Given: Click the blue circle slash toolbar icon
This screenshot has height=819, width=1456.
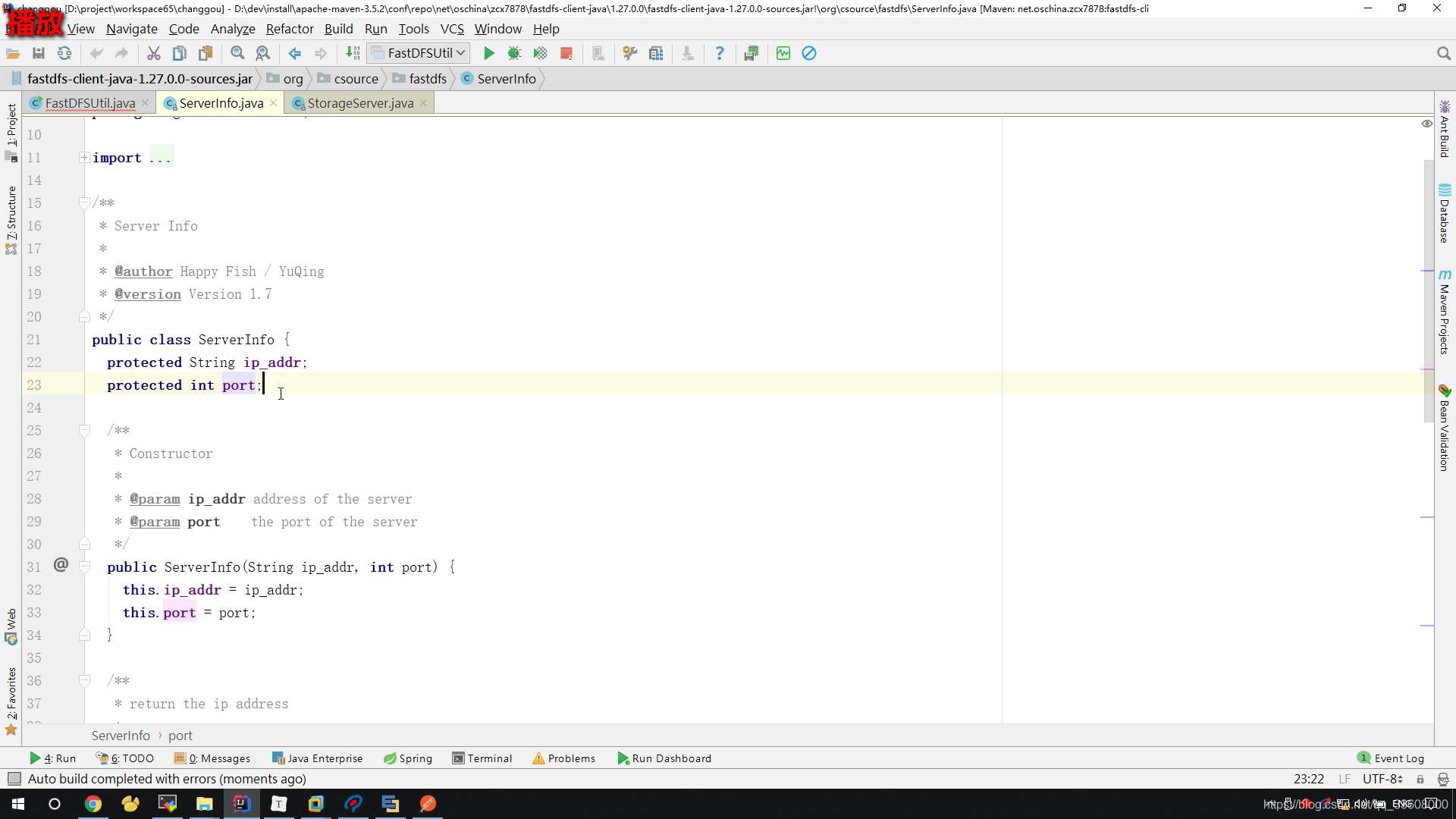Looking at the screenshot, I should click(809, 53).
